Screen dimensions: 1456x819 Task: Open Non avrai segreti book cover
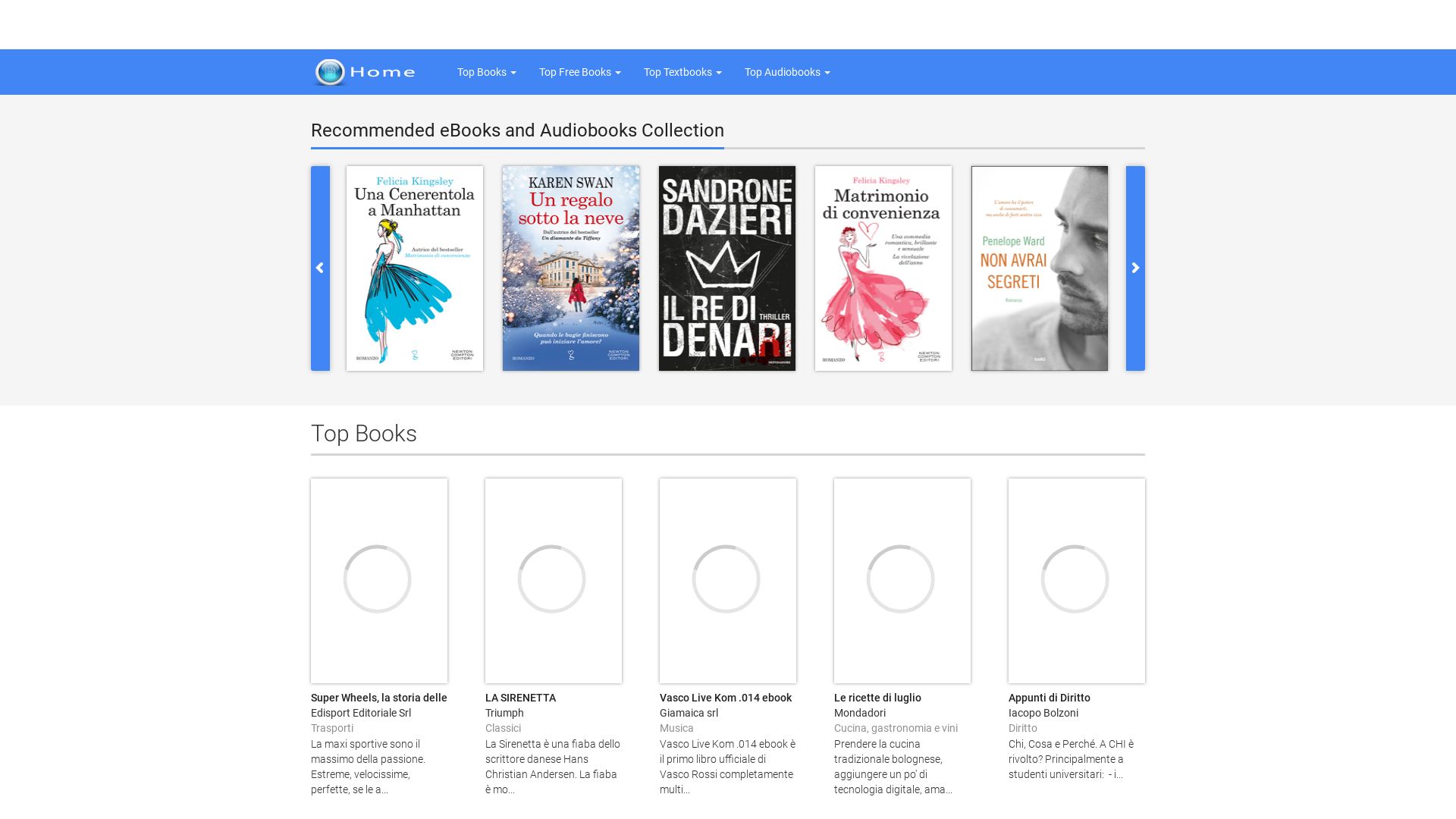pyautogui.click(x=1040, y=268)
